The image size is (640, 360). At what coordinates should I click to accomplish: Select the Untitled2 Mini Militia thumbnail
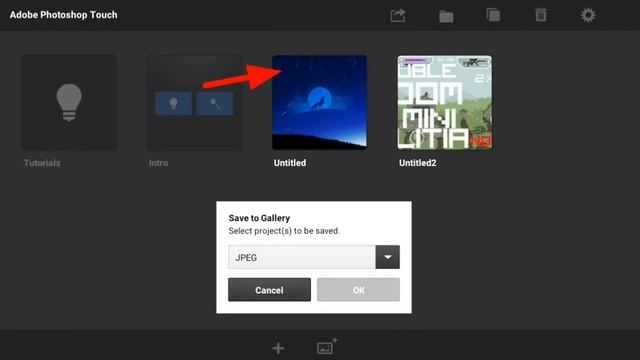pyautogui.click(x=445, y=102)
